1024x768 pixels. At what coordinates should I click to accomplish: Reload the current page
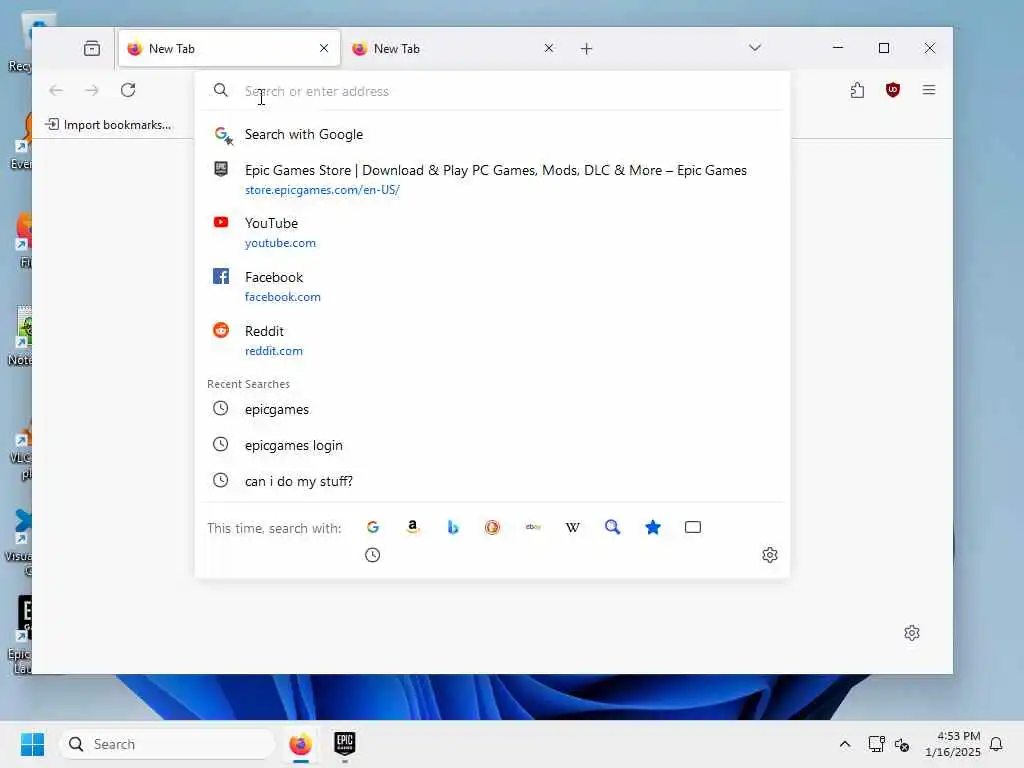128,90
